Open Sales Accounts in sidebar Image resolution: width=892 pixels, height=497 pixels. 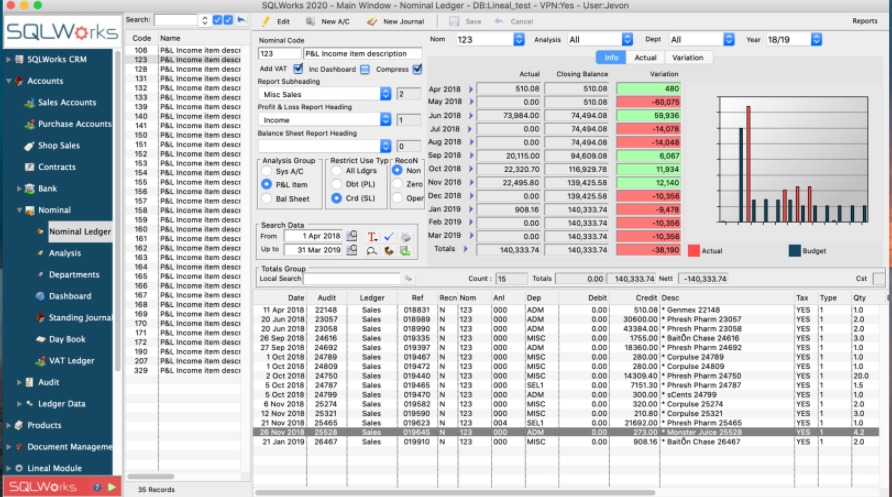point(67,102)
